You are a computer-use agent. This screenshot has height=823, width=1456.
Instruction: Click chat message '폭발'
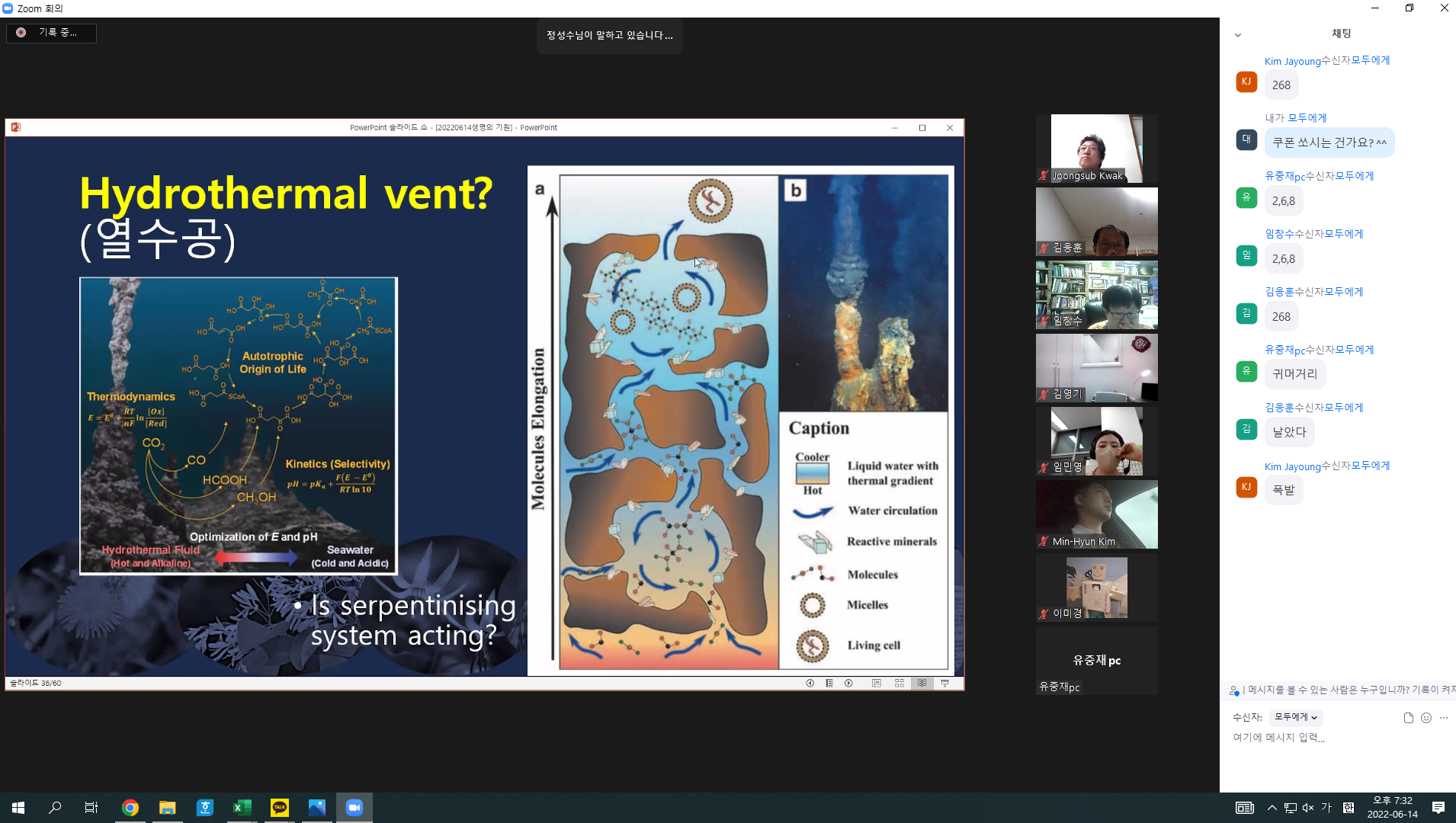[x=1284, y=490]
